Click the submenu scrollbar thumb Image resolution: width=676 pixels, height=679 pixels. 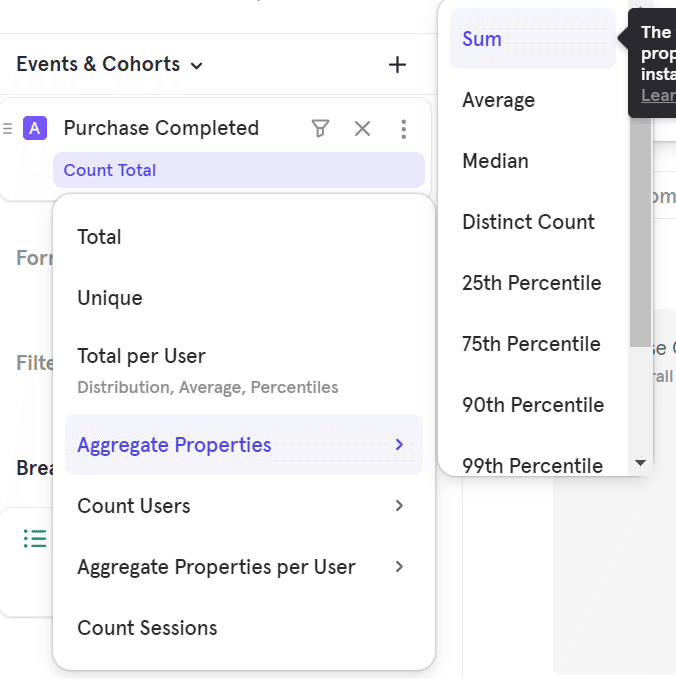coord(640,232)
